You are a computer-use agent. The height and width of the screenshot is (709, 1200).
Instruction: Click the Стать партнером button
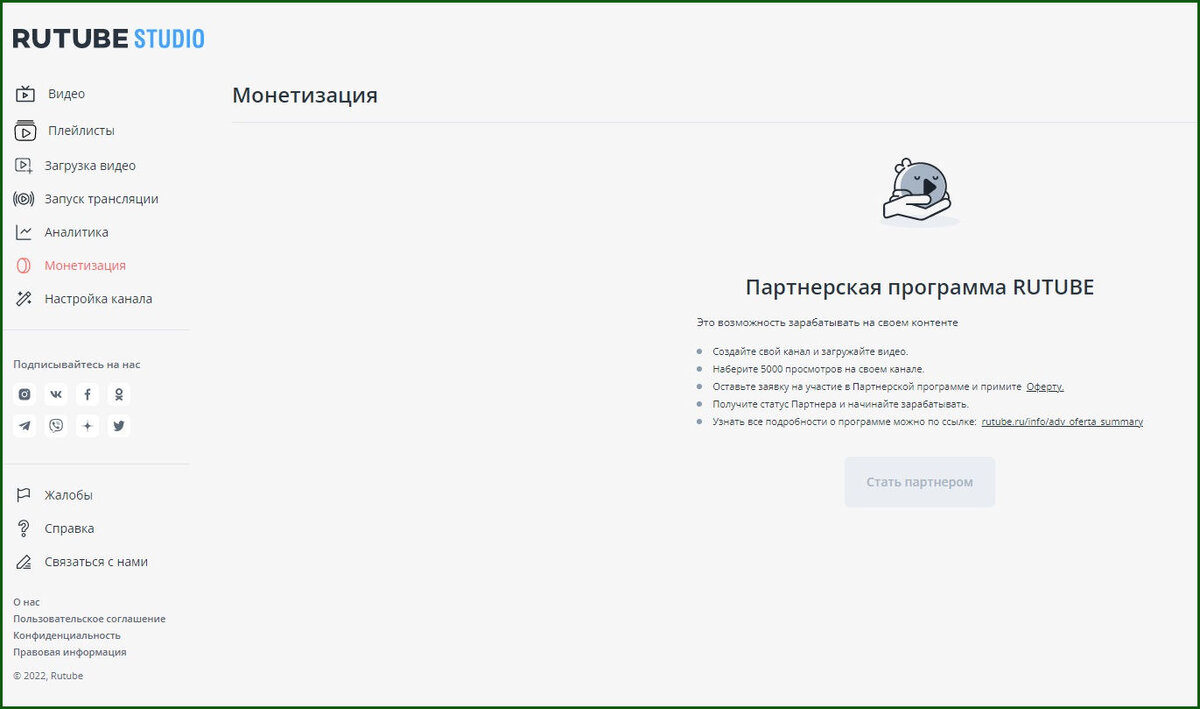click(x=919, y=481)
